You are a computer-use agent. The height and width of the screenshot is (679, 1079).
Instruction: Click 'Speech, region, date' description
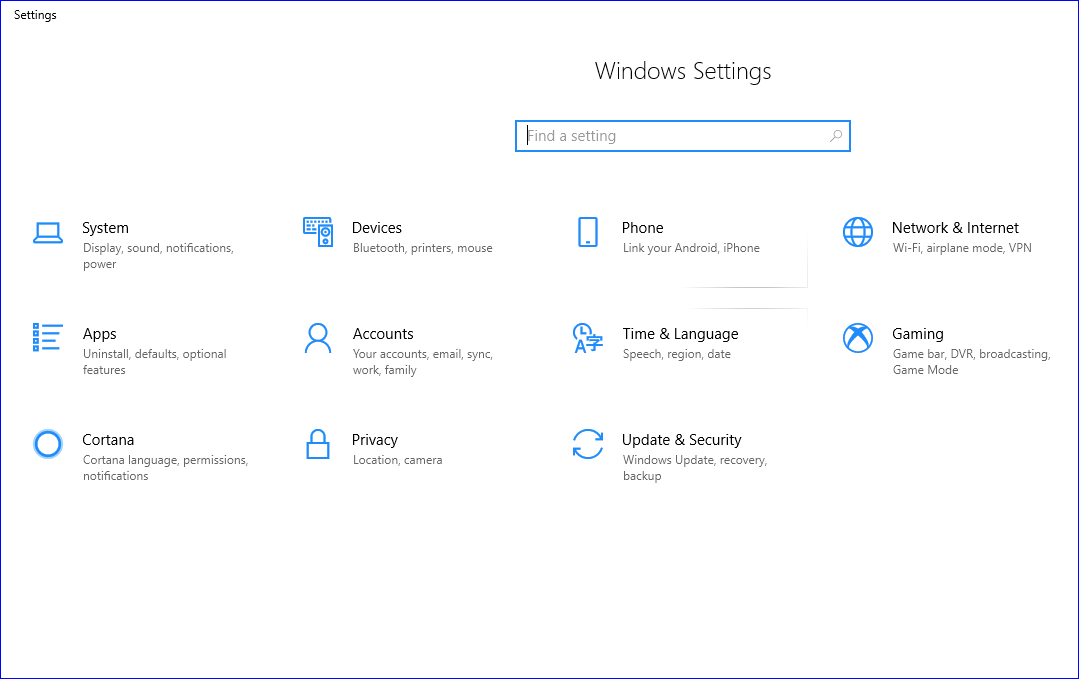(x=676, y=354)
